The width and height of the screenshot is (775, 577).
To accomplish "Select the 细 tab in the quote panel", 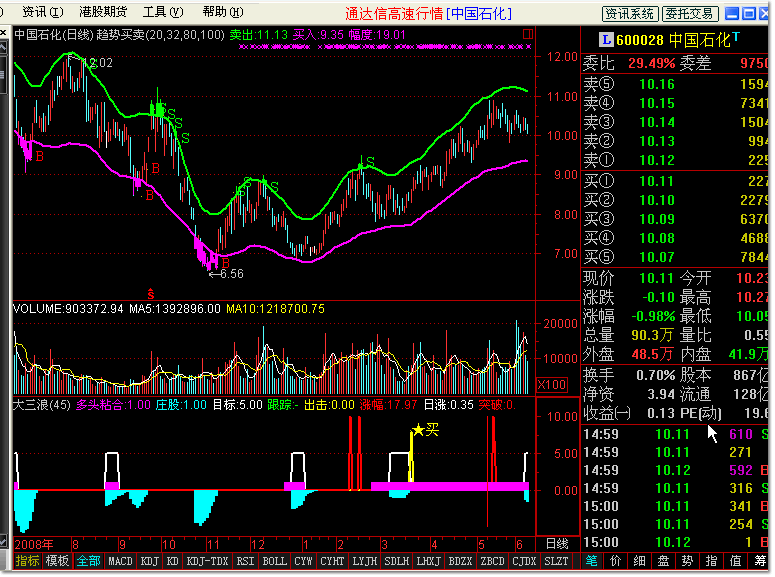I will 640,561.
